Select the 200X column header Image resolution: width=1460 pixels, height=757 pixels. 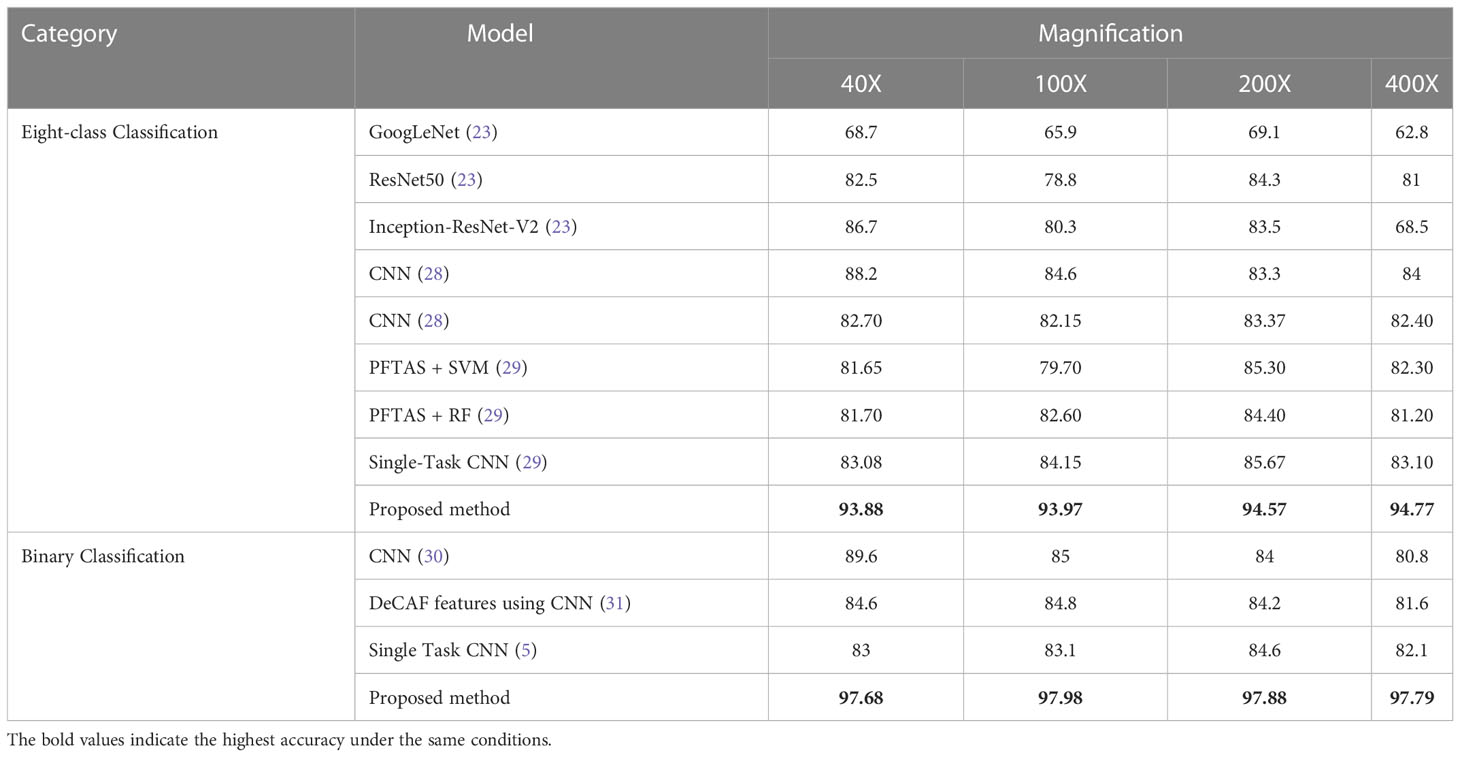pyautogui.click(x=1264, y=84)
